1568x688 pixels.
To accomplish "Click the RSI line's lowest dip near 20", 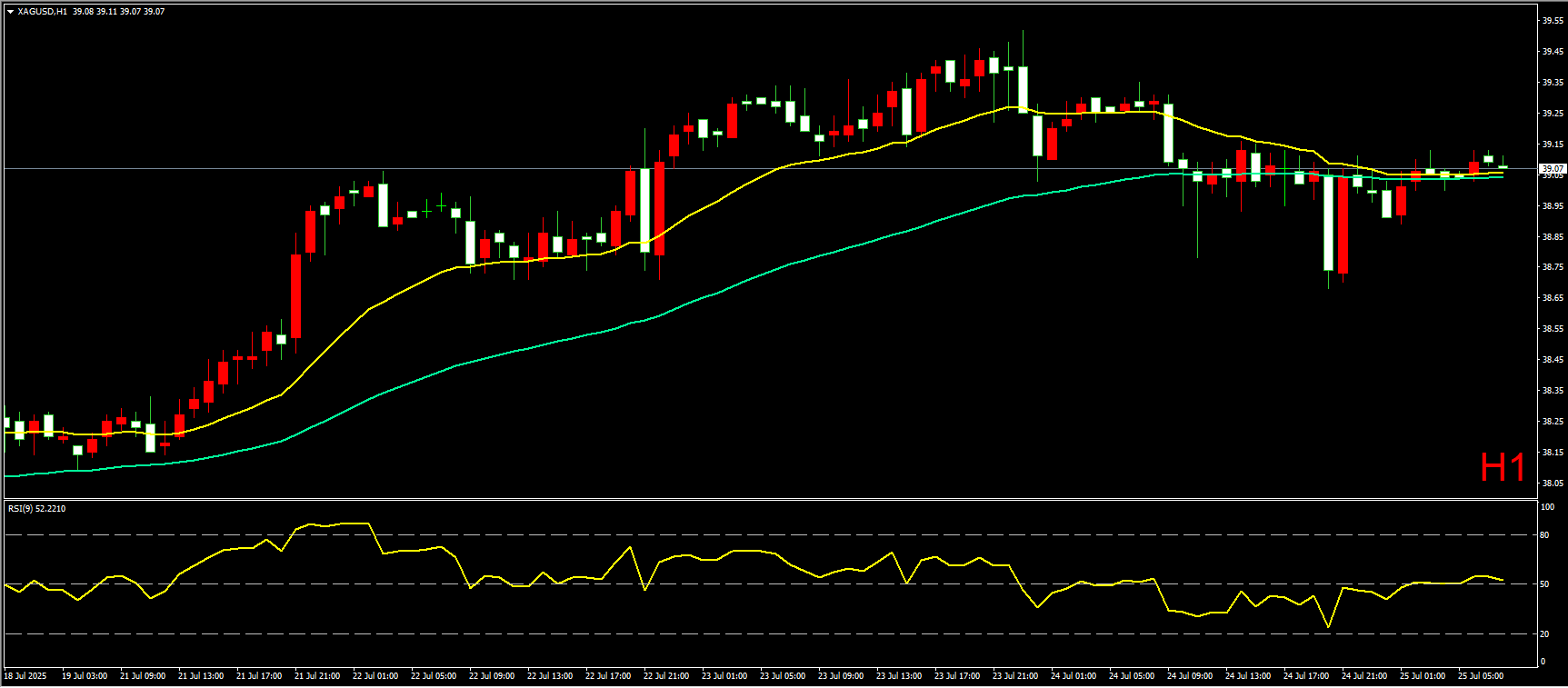I will [x=1328, y=626].
